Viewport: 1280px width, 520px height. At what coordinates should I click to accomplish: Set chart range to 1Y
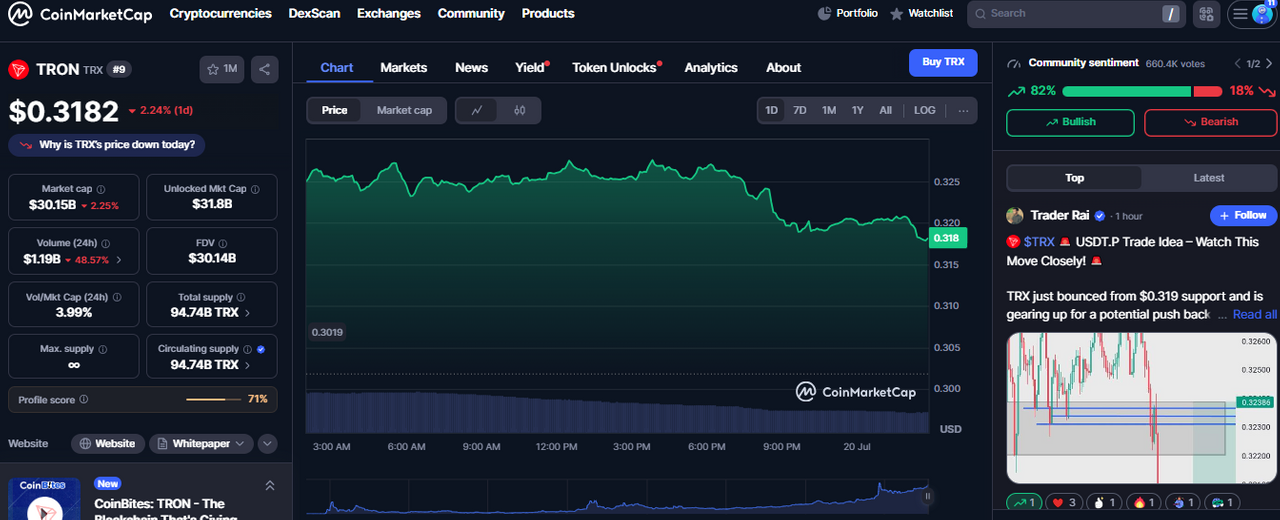click(857, 110)
